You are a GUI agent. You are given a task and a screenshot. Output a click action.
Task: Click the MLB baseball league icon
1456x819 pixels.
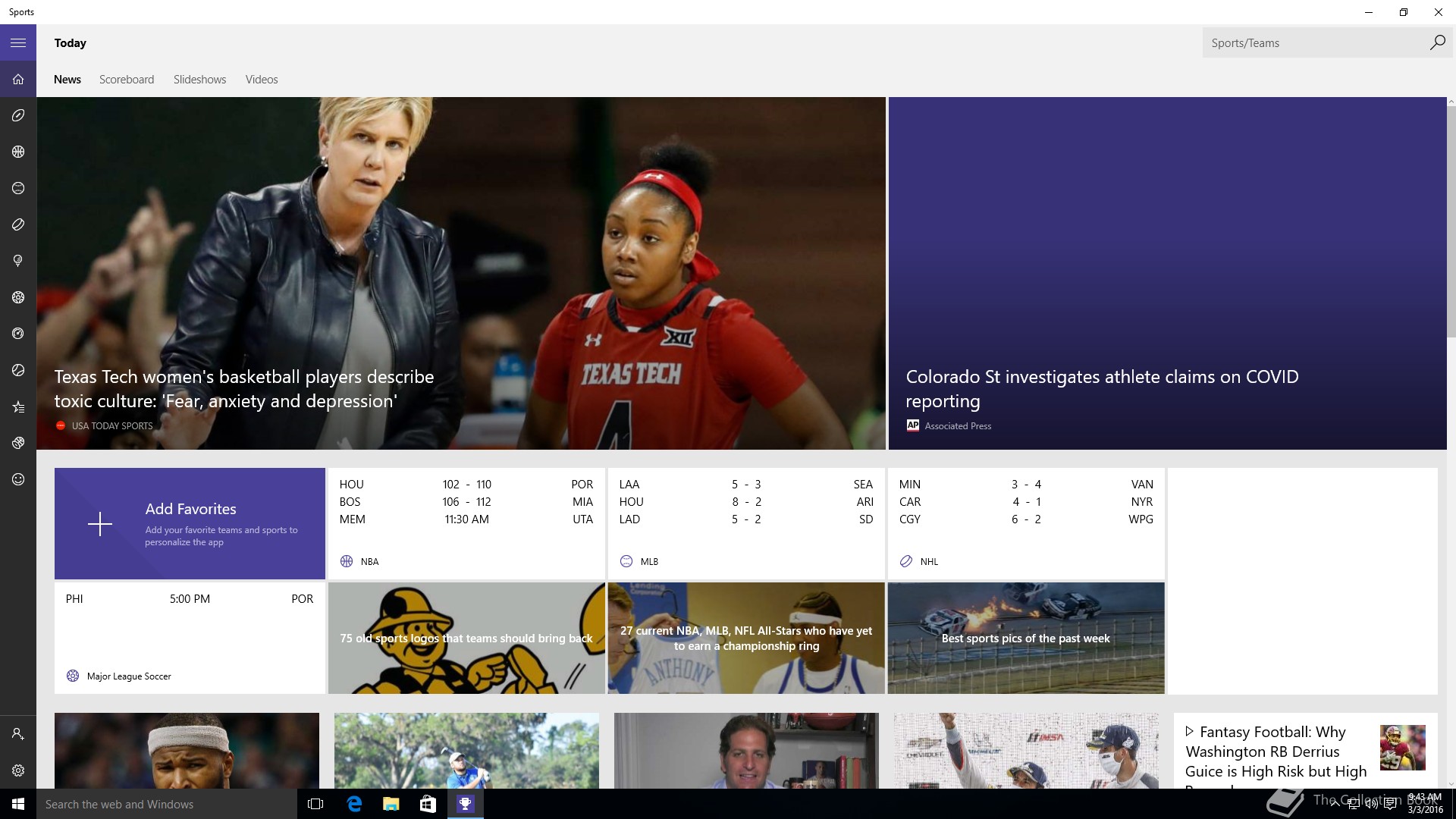pos(626,561)
